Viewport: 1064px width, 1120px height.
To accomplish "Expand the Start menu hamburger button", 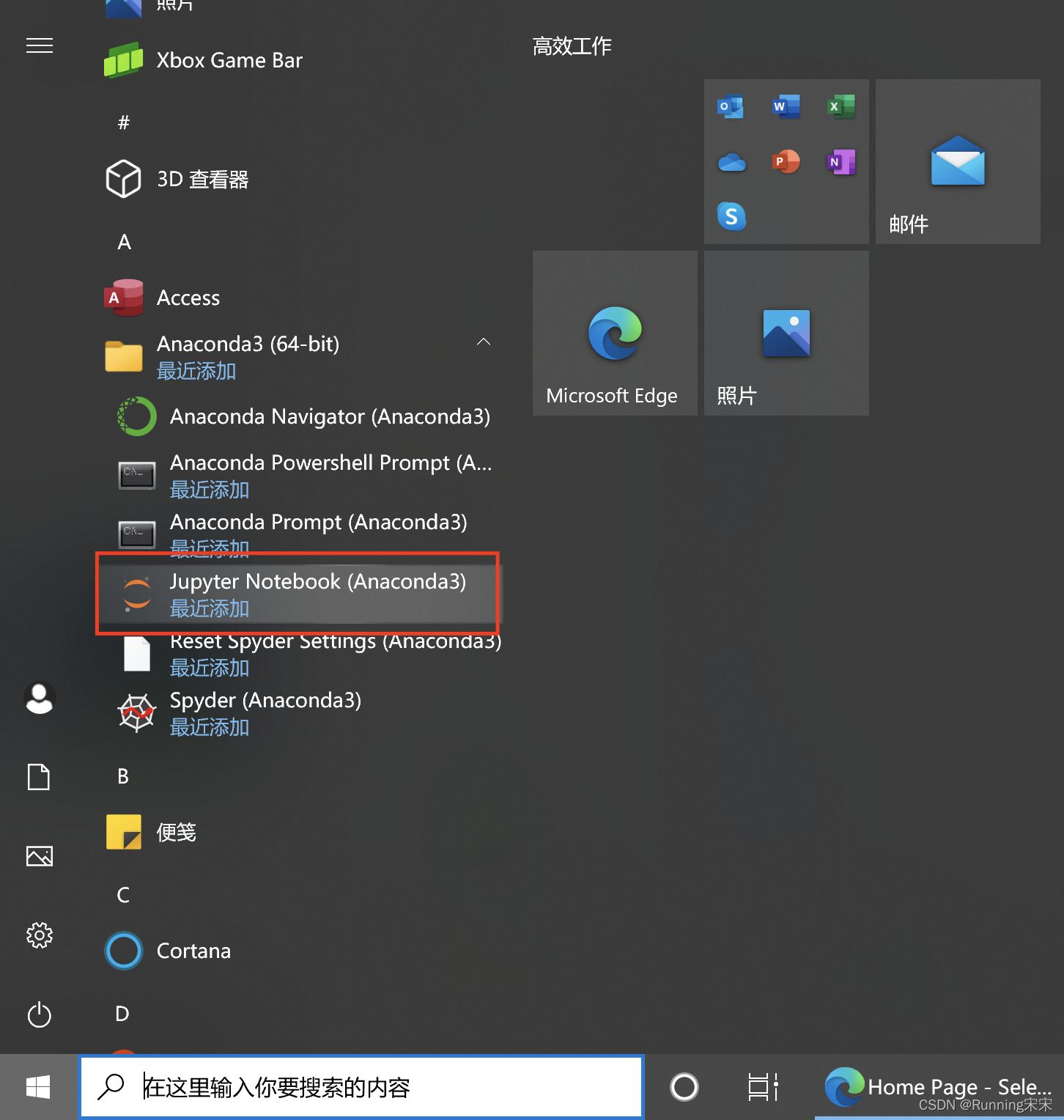I will pyautogui.click(x=40, y=45).
